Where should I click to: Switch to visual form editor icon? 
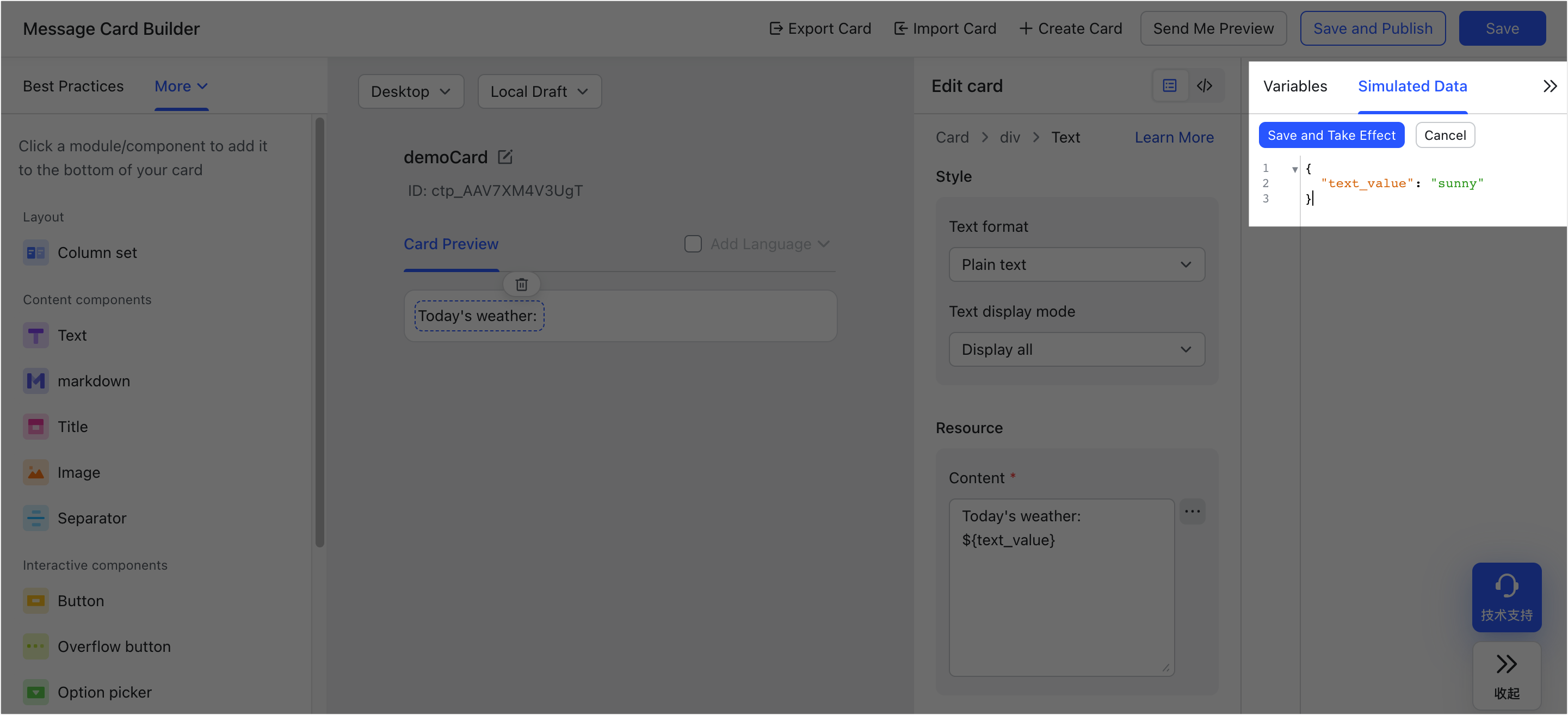pos(1169,86)
